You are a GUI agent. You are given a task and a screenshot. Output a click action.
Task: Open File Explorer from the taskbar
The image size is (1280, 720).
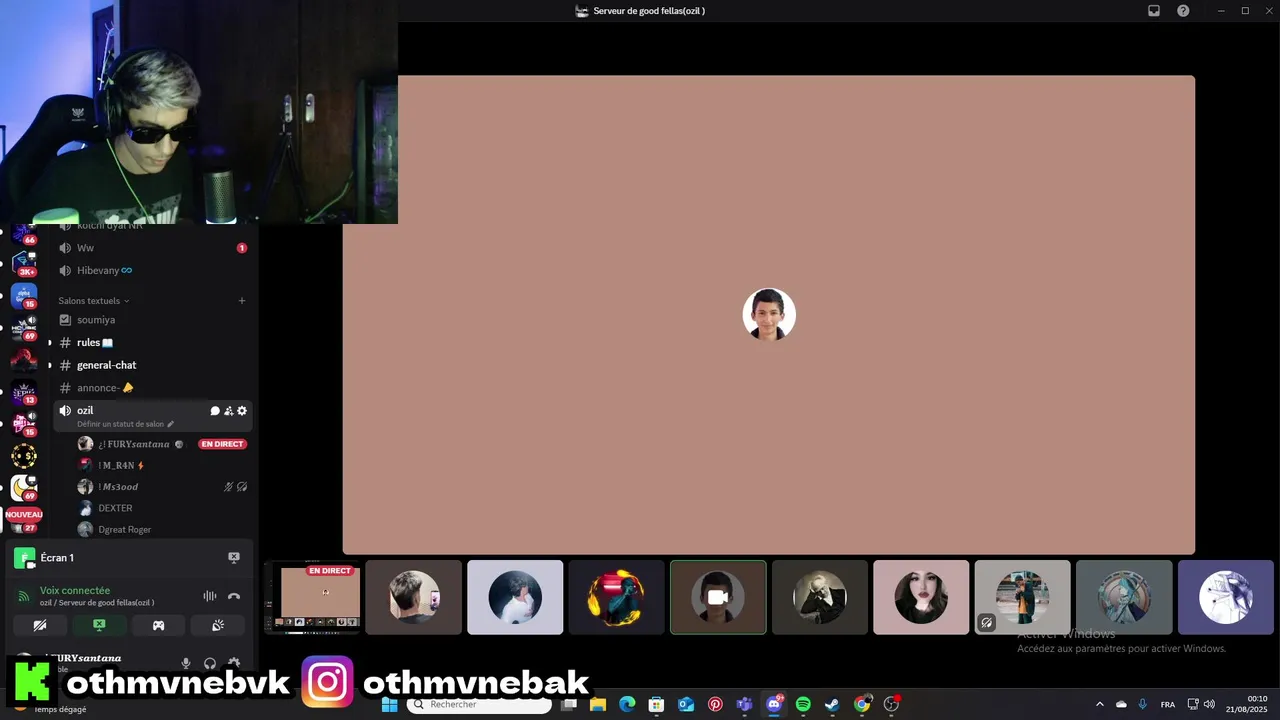[598, 704]
